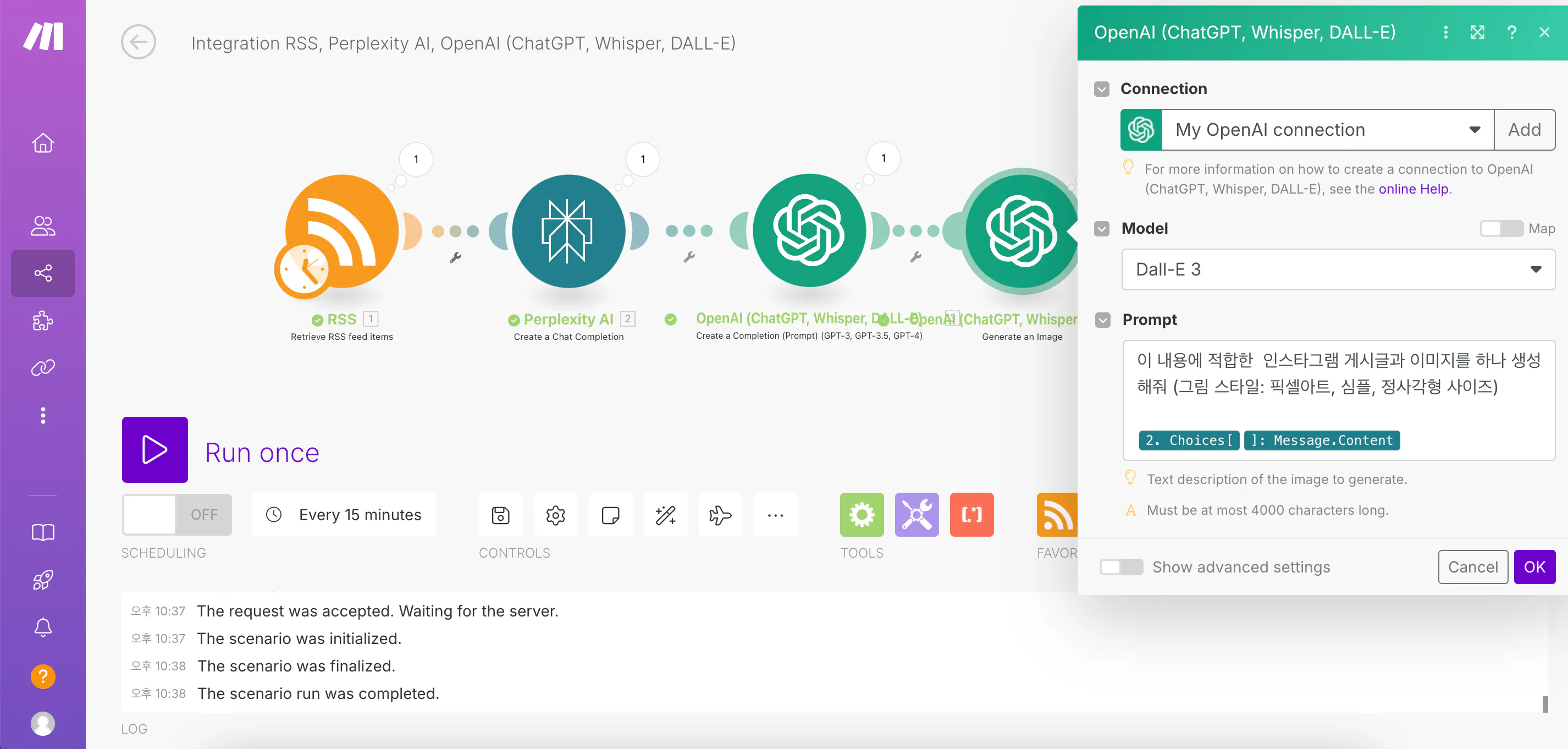The image size is (1568, 749).
Task: Open RSS operation count bubble
Action: point(416,159)
